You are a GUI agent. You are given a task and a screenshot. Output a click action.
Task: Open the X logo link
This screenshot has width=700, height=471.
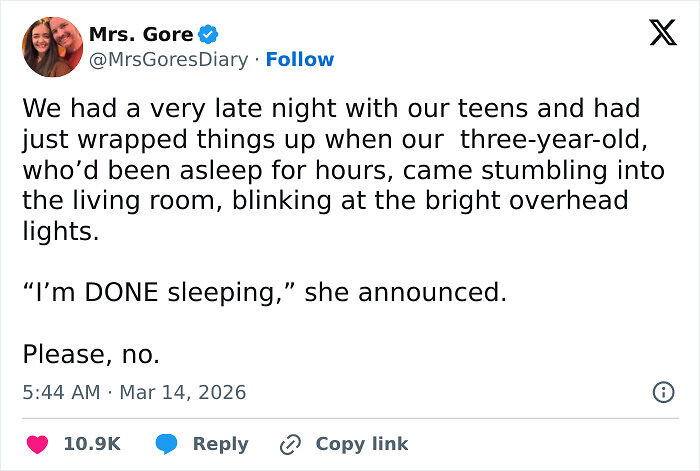pyautogui.click(x=655, y=34)
